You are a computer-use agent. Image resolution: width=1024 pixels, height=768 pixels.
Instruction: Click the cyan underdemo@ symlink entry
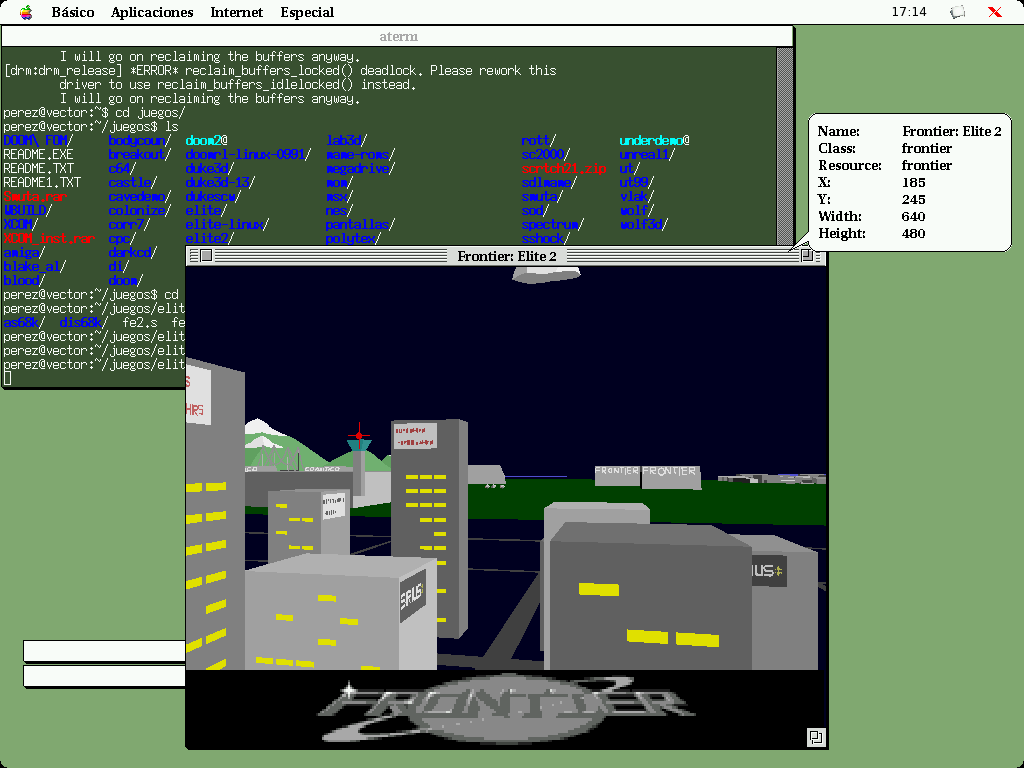click(654, 140)
